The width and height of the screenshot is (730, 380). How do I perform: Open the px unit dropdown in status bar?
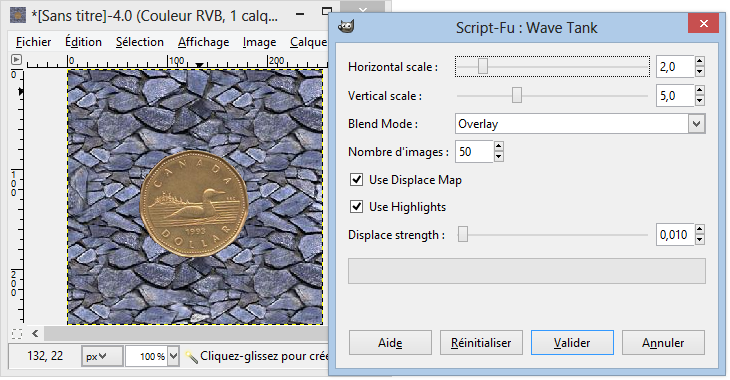point(102,357)
